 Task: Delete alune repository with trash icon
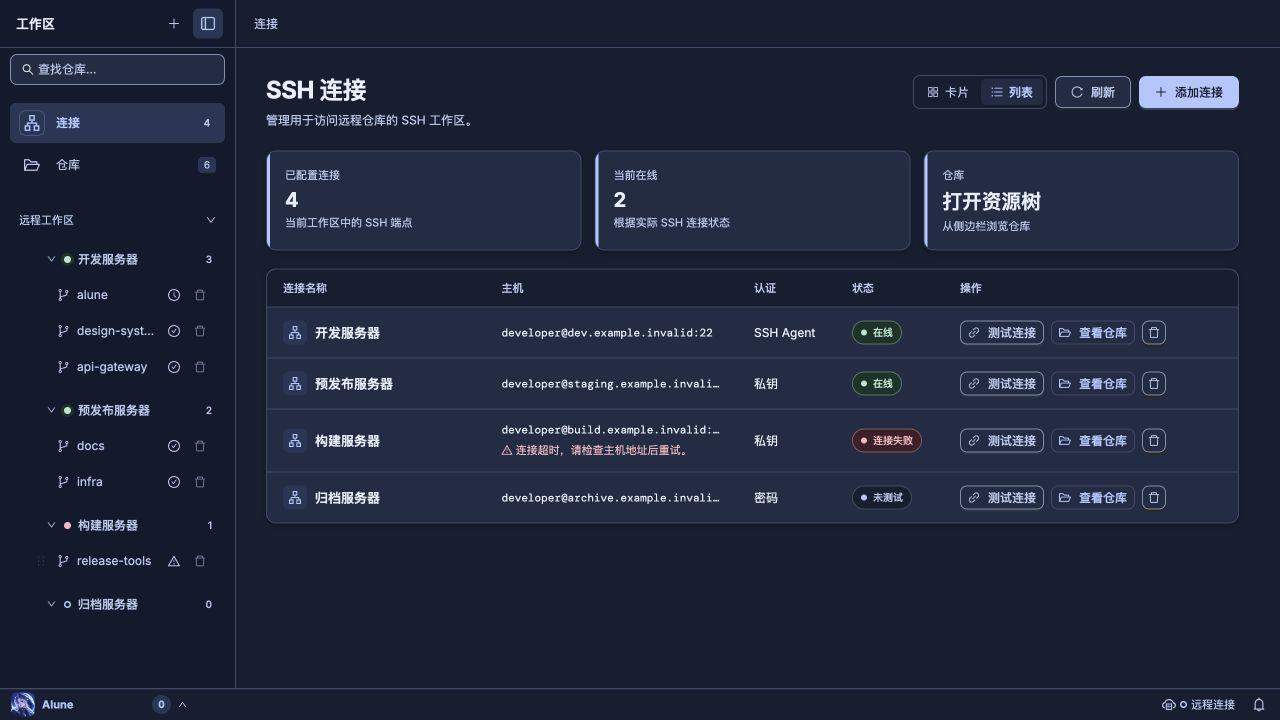point(200,295)
